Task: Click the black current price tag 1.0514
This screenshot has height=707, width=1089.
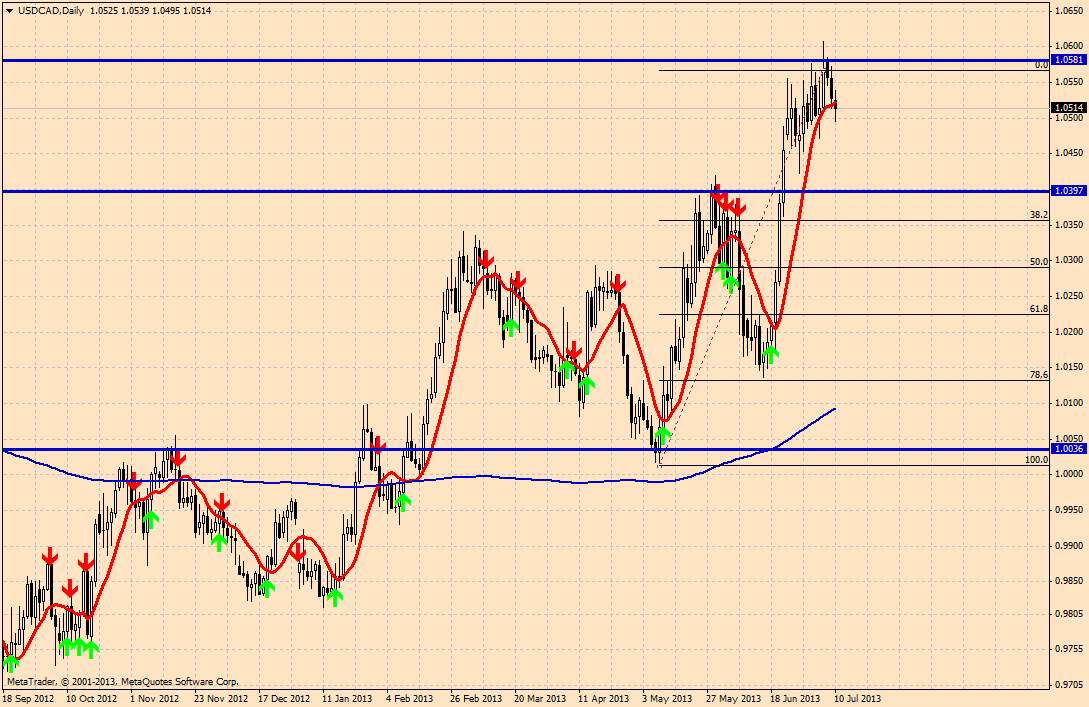Action: 1069,108
